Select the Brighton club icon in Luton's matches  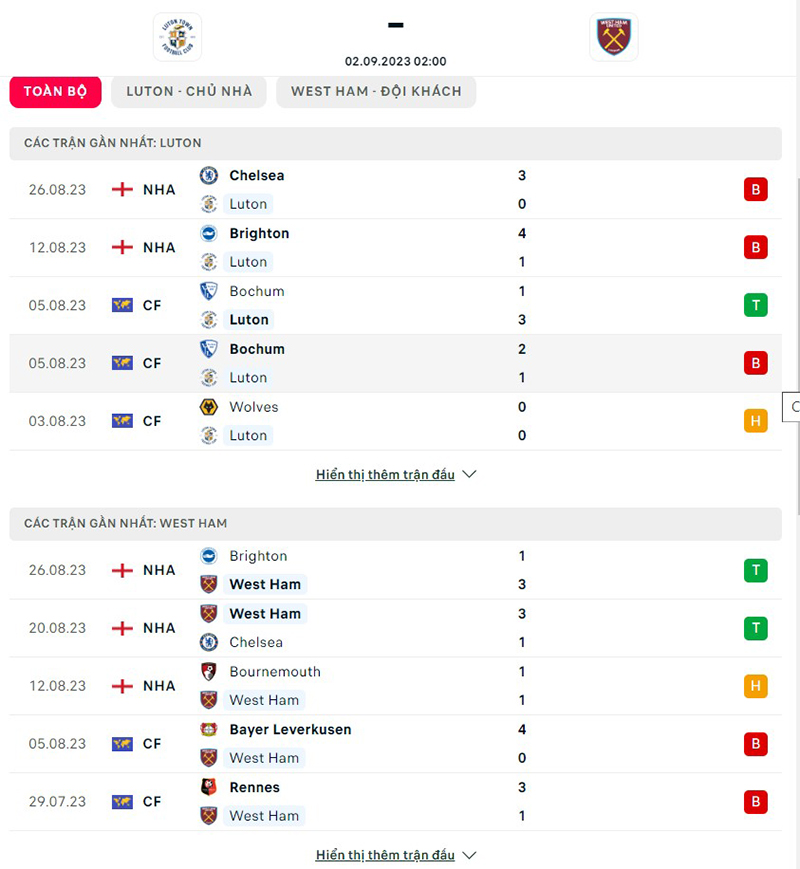pyautogui.click(x=209, y=233)
